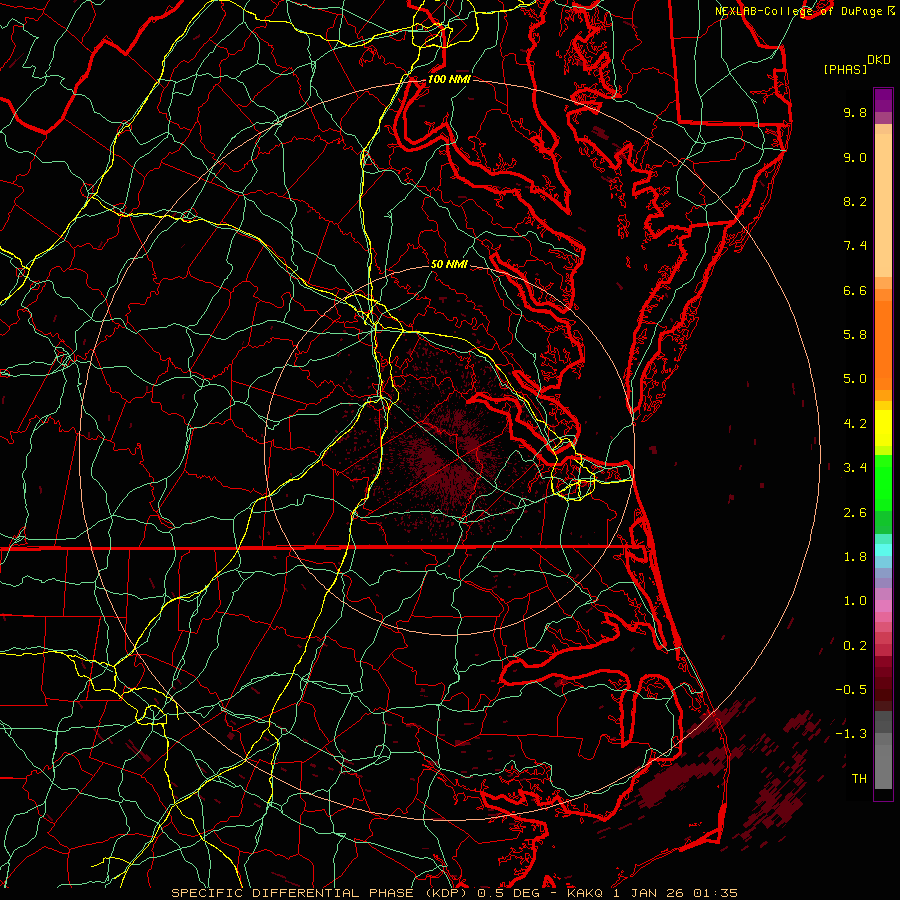900x900 pixels.
Task: Click the 1.0 scale value
Action: coord(855,601)
